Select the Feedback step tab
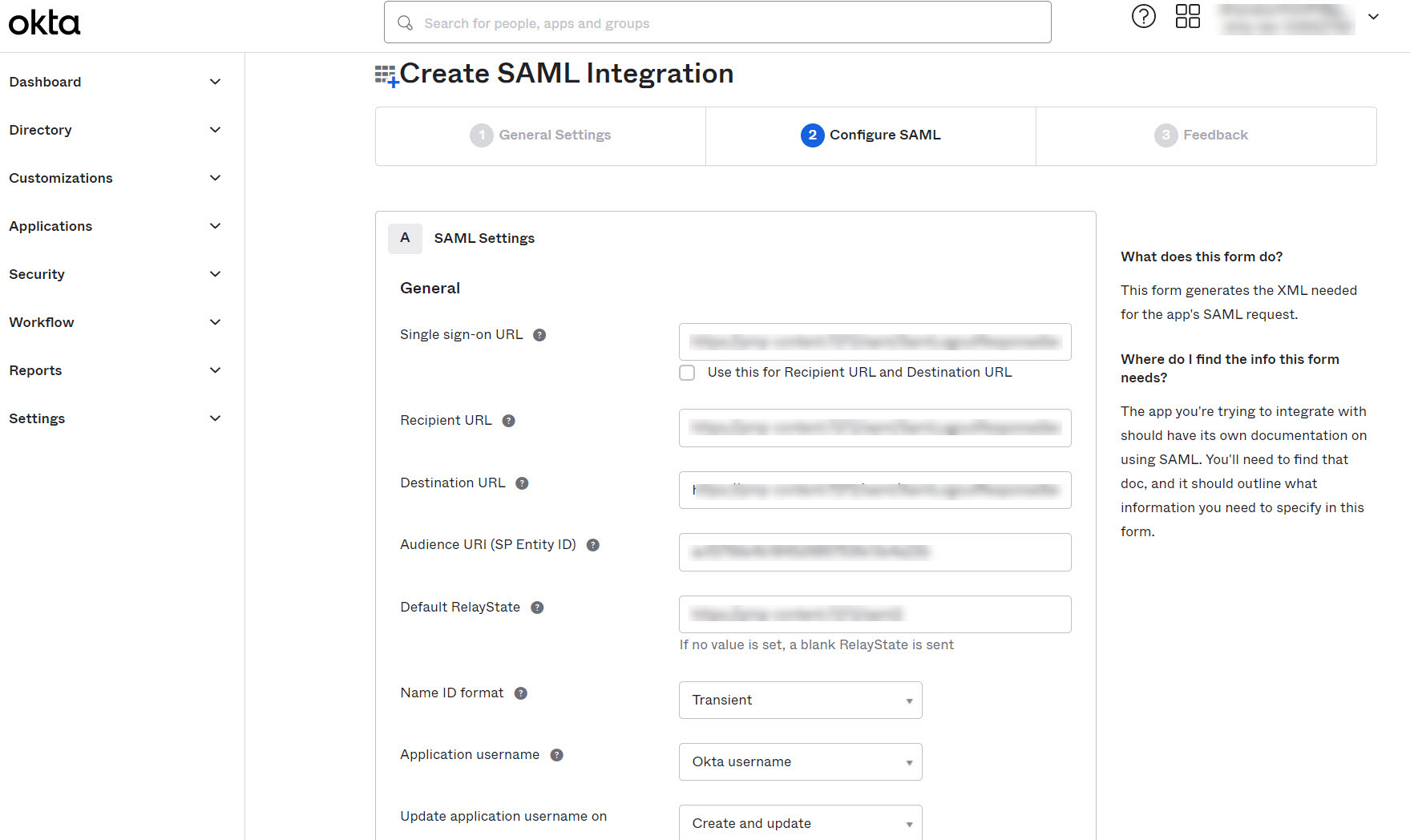 click(1202, 135)
